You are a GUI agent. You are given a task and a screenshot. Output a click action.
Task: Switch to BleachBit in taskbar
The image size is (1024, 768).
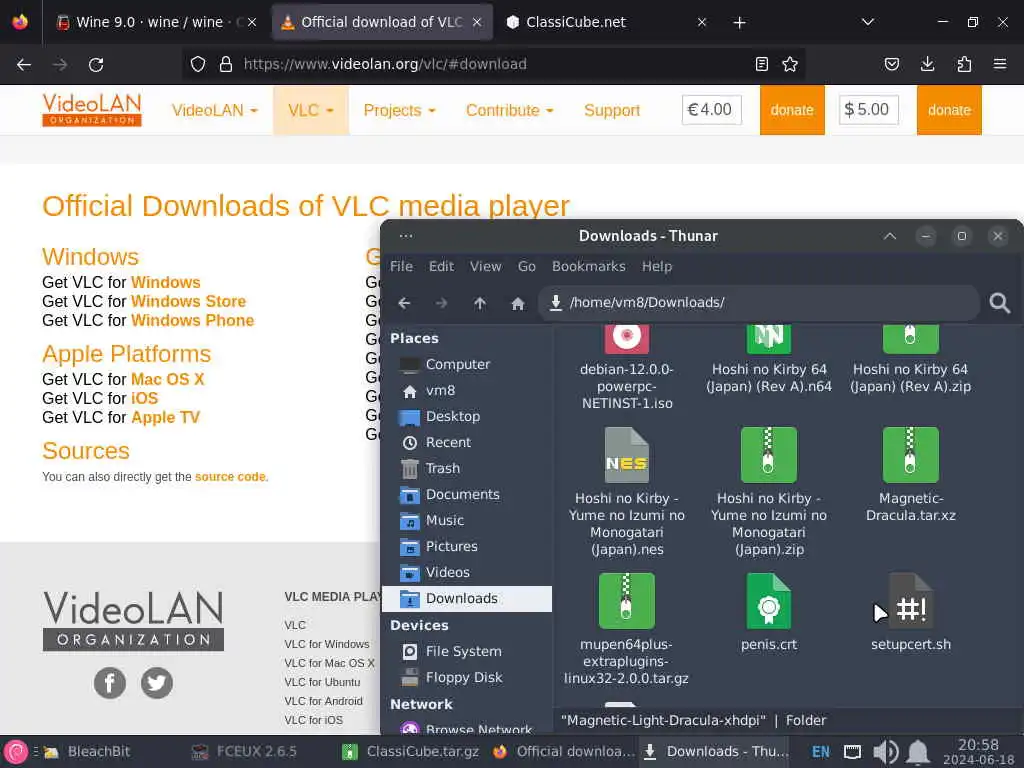[x=88, y=752]
